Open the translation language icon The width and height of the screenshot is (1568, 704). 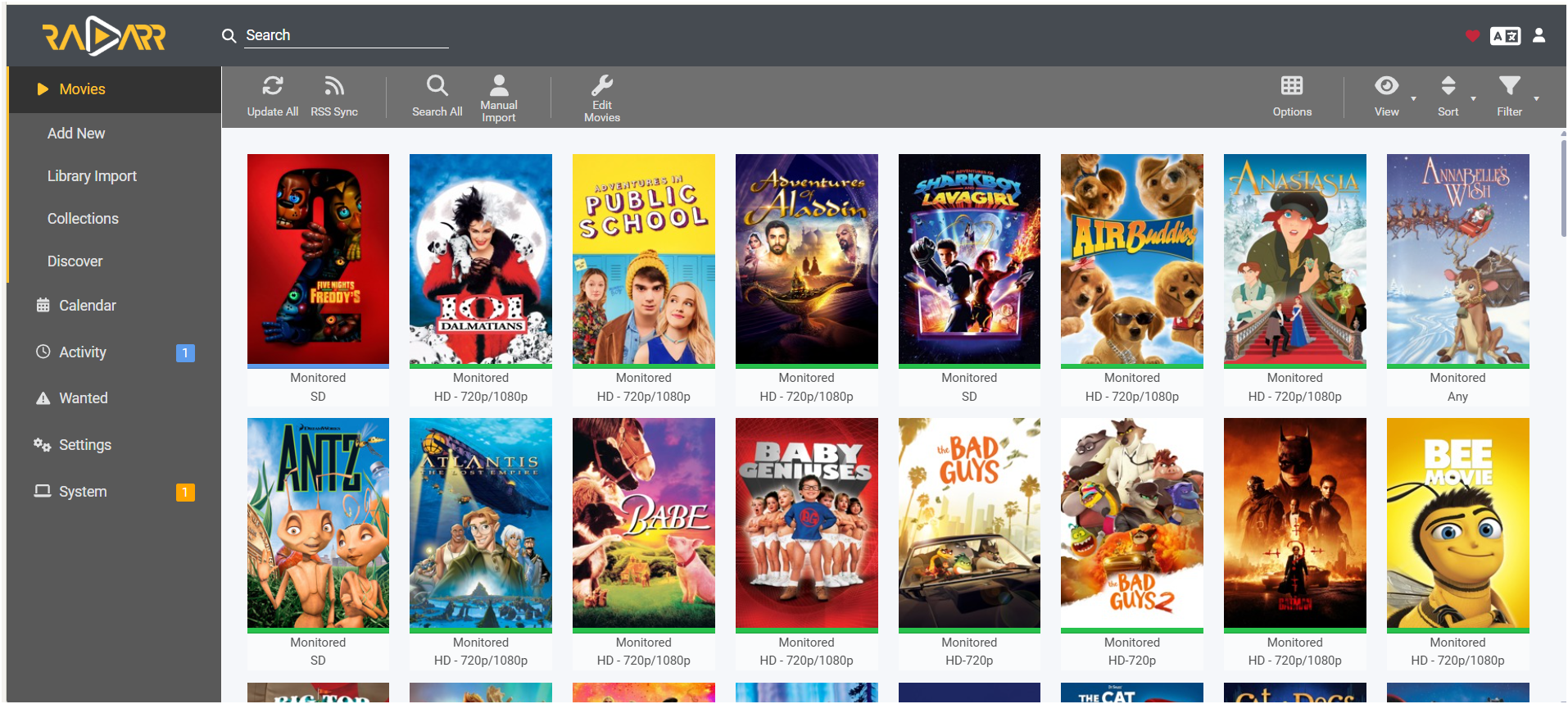(1505, 36)
